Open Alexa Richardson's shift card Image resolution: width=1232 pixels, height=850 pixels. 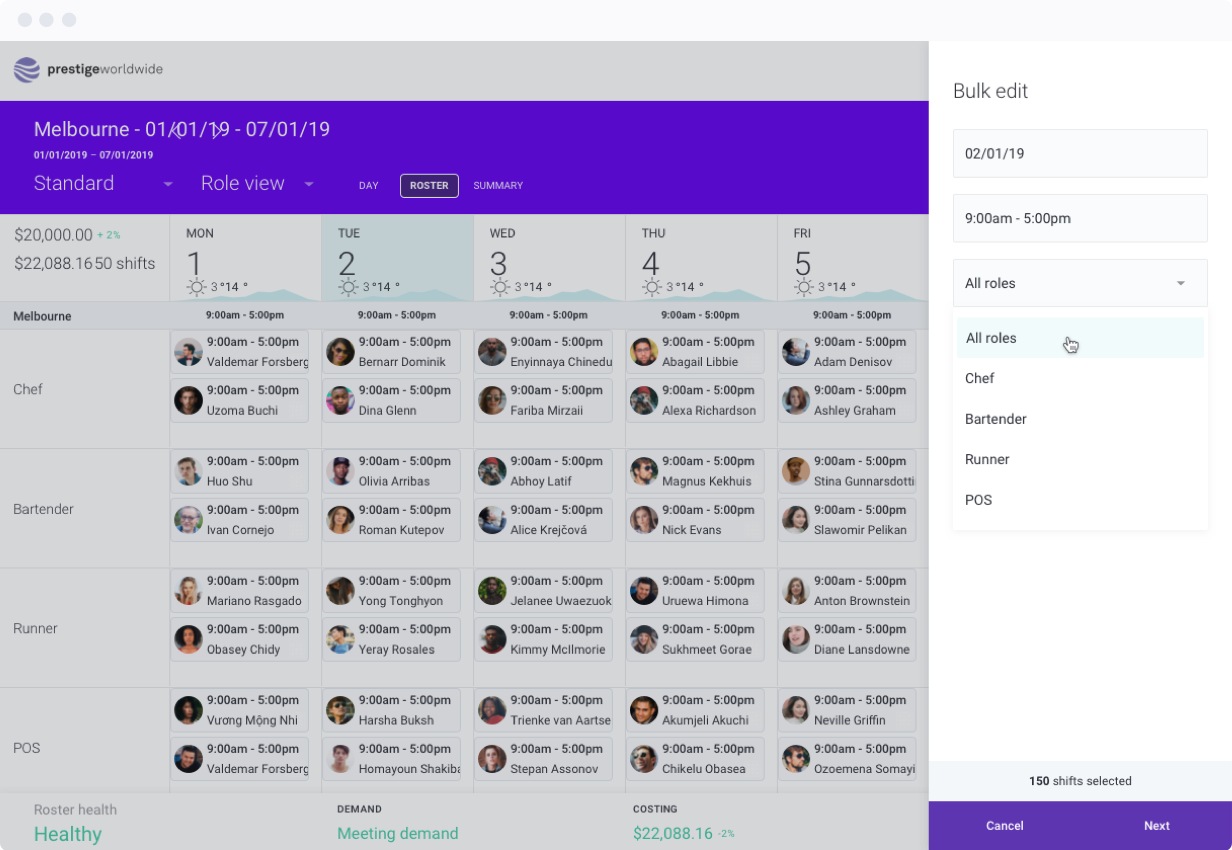pyautogui.click(x=696, y=401)
